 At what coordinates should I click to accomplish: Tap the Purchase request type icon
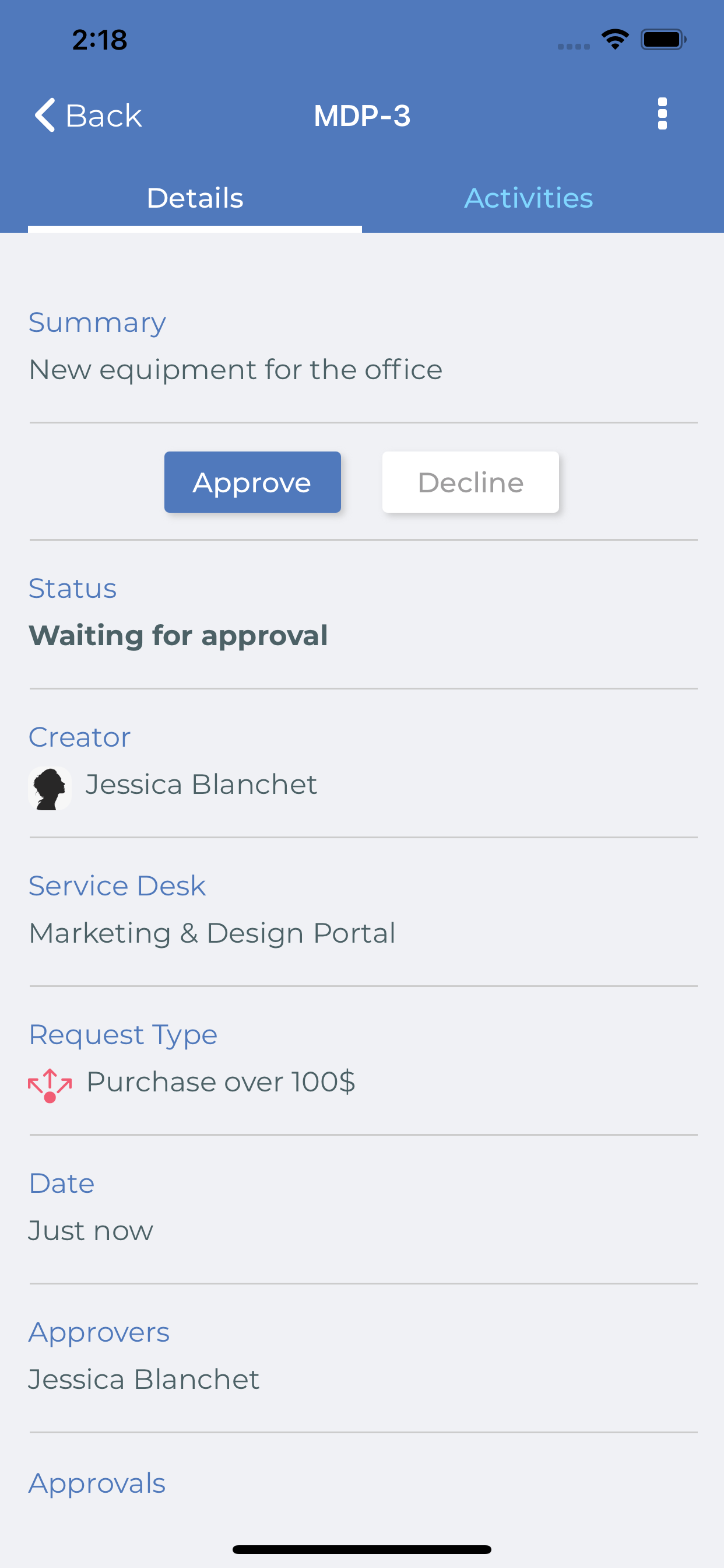pyautogui.click(x=50, y=1084)
